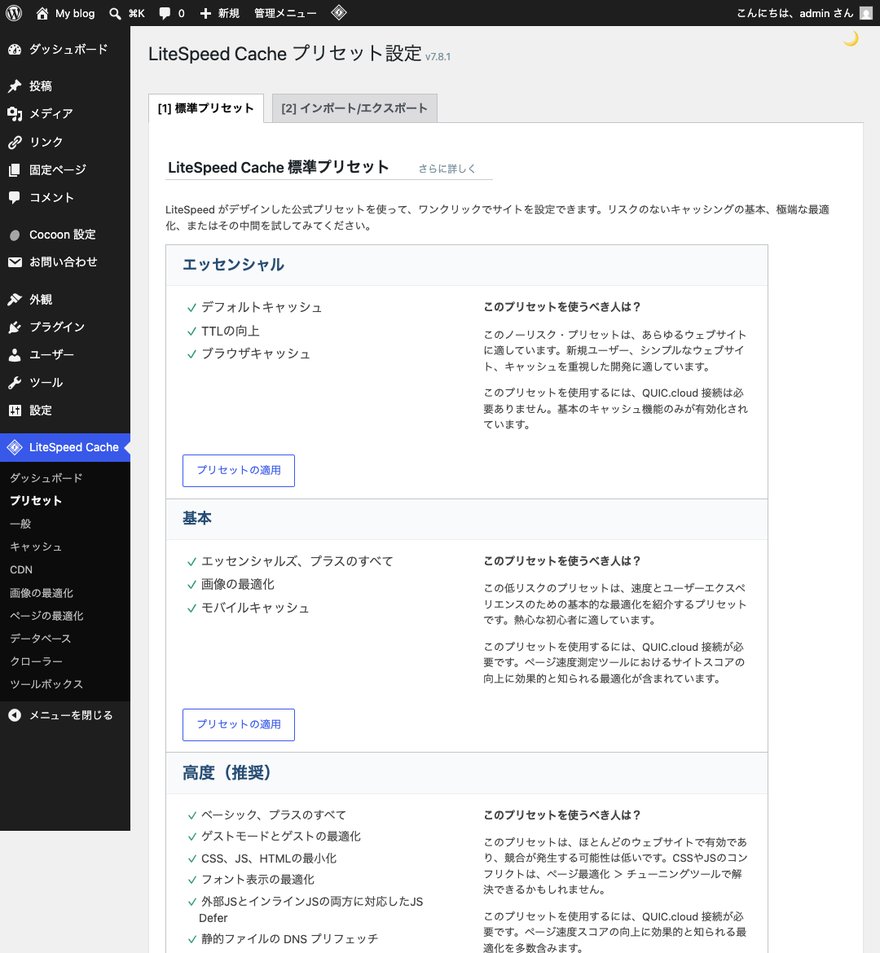Click 静的ファイルの DNS プリフェッチ text
The width and height of the screenshot is (880, 953).
point(289,939)
